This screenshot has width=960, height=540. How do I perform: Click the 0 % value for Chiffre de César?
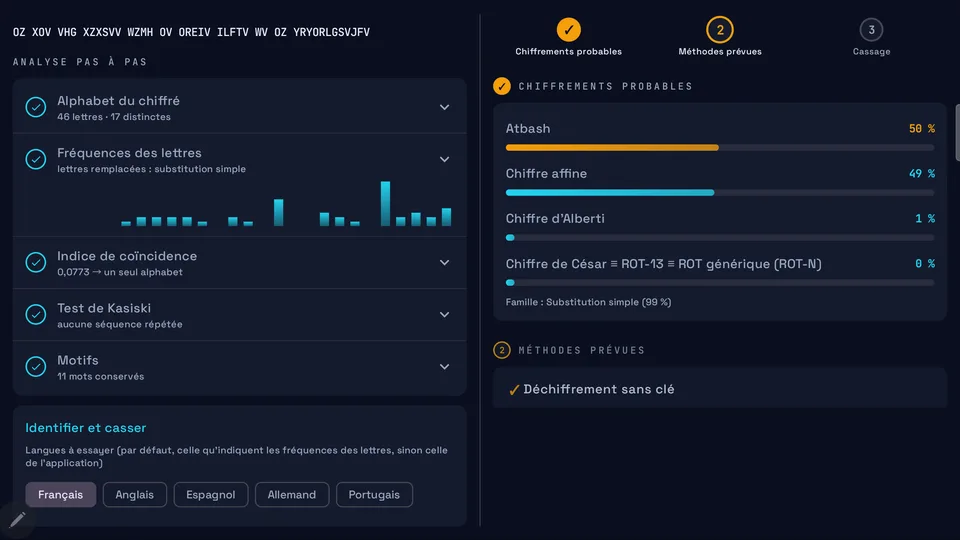tap(924, 263)
